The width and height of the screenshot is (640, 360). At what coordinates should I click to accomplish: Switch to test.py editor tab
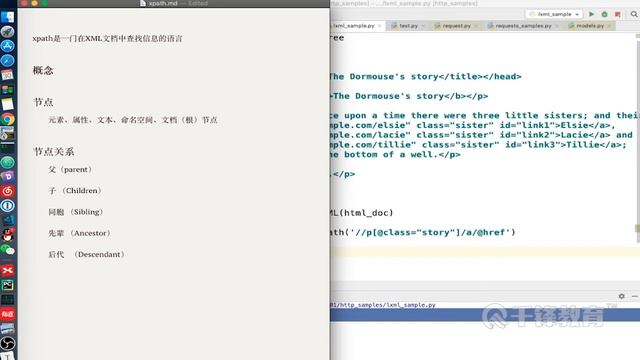[408, 26]
